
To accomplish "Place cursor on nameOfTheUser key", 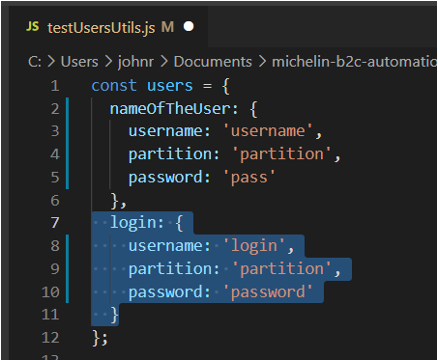I will pyautogui.click(x=170, y=109).
